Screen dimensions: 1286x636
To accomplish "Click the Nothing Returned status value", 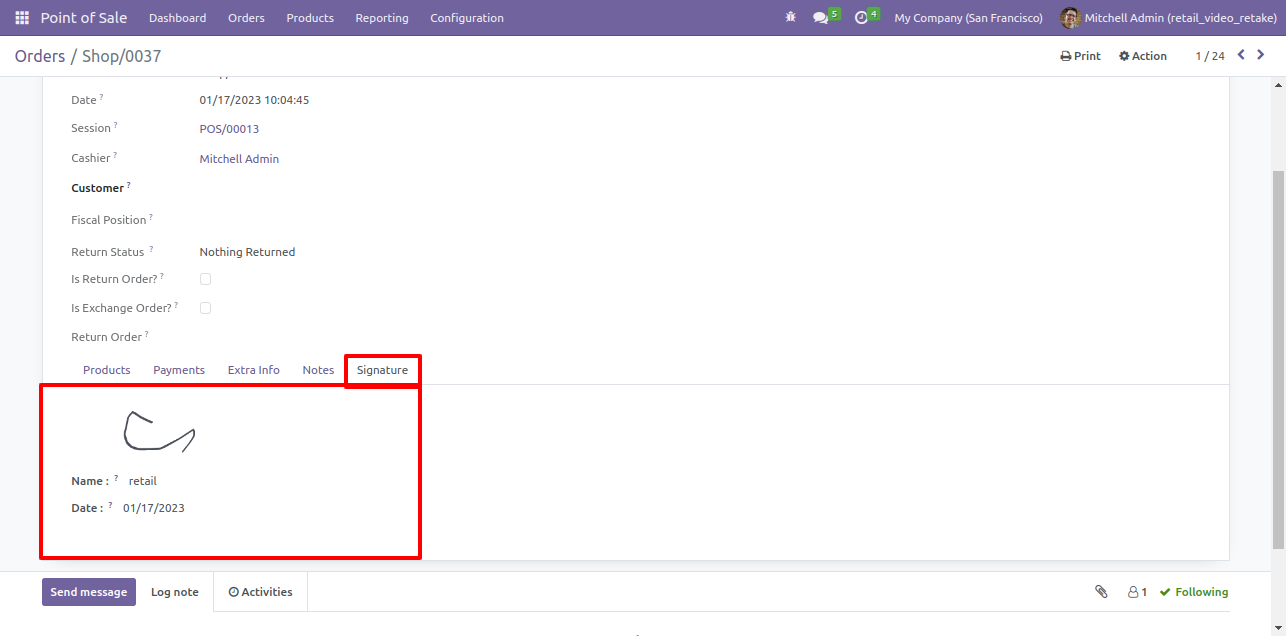I will coord(247,252).
